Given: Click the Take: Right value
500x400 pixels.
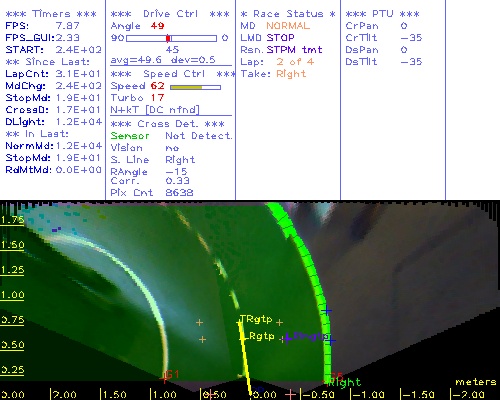Looking at the screenshot, I should (x=291, y=74).
